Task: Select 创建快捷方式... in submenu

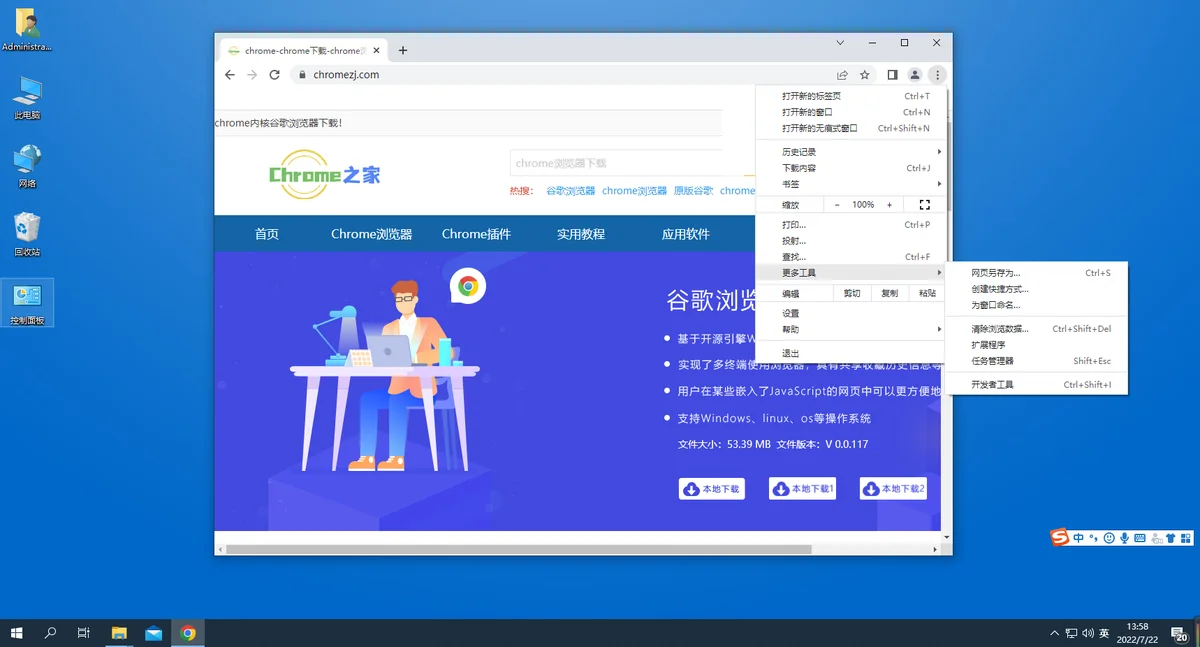Action: [1037, 289]
